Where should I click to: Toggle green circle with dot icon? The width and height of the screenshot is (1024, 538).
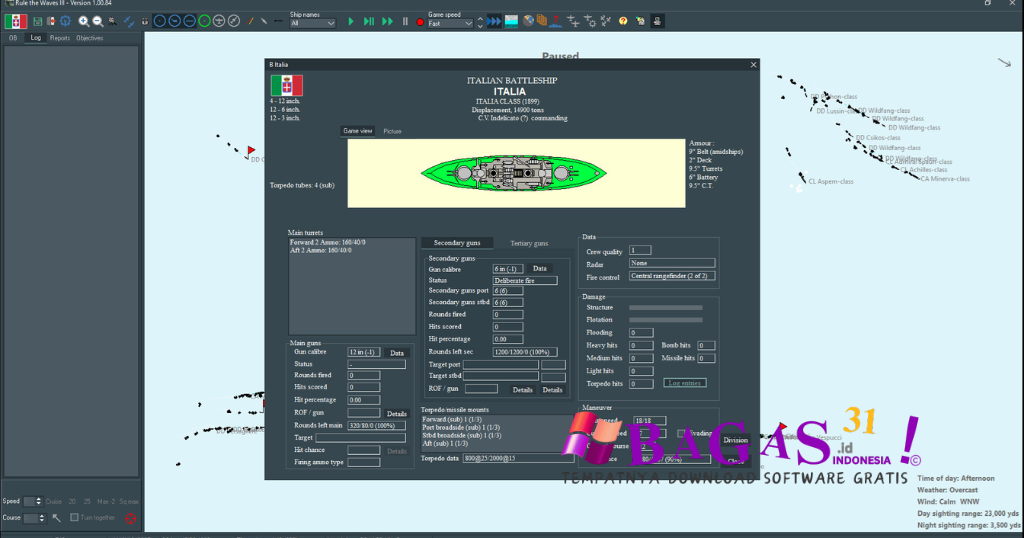tap(204, 21)
